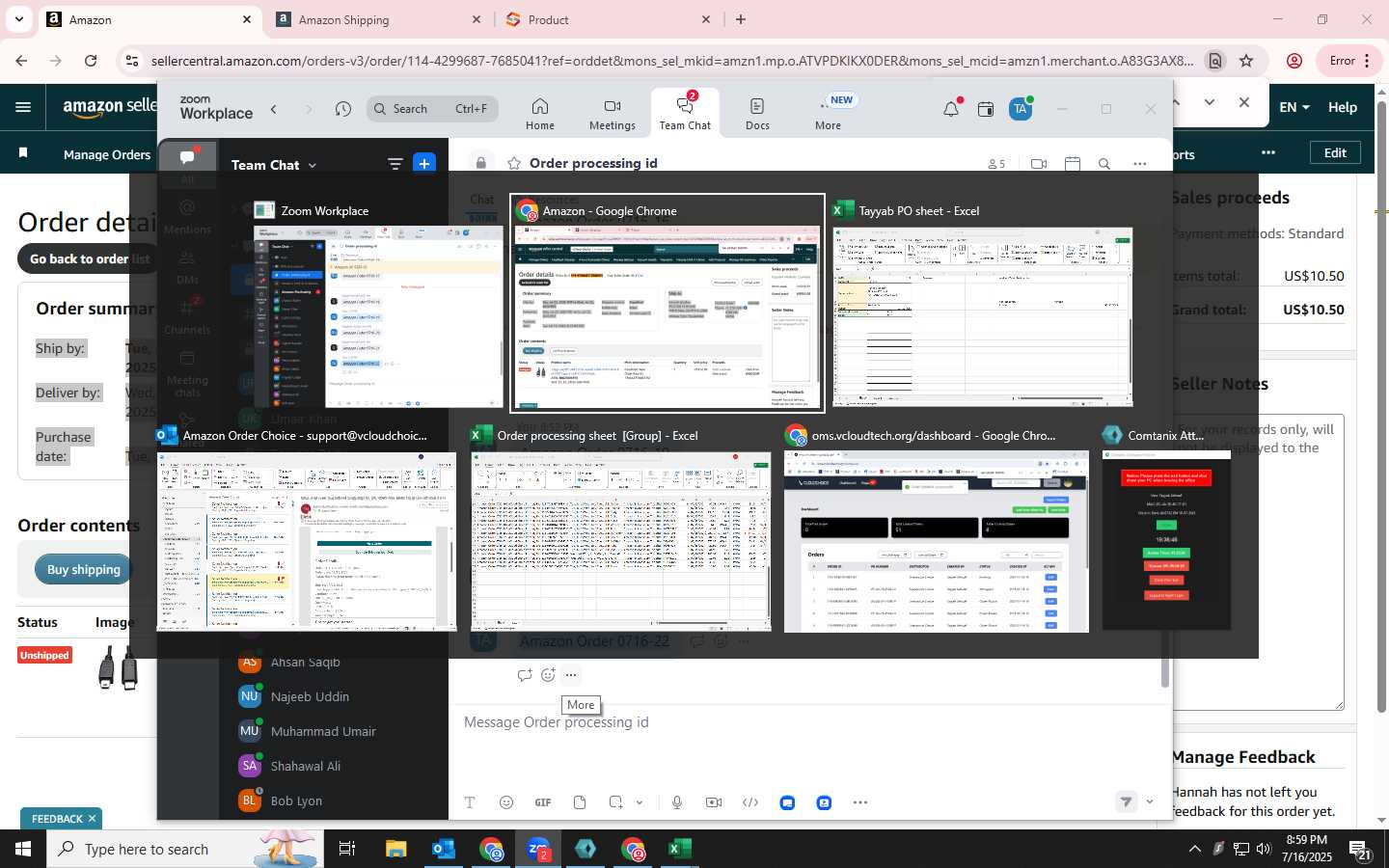Image resolution: width=1389 pixels, height=868 pixels.
Task: Open Team Chat filter icon
Action: pyautogui.click(x=395, y=164)
